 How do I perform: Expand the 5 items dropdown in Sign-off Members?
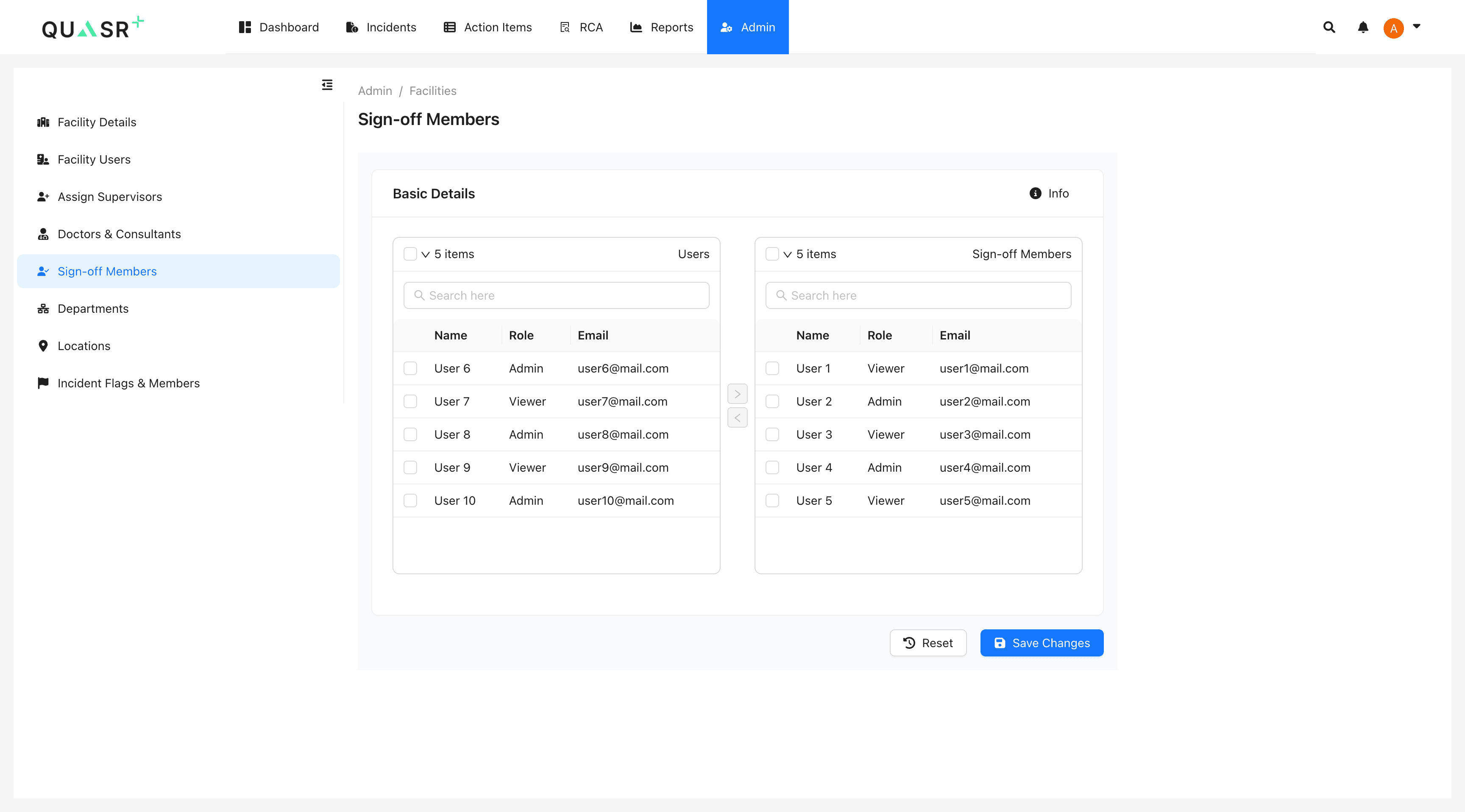[787, 254]
